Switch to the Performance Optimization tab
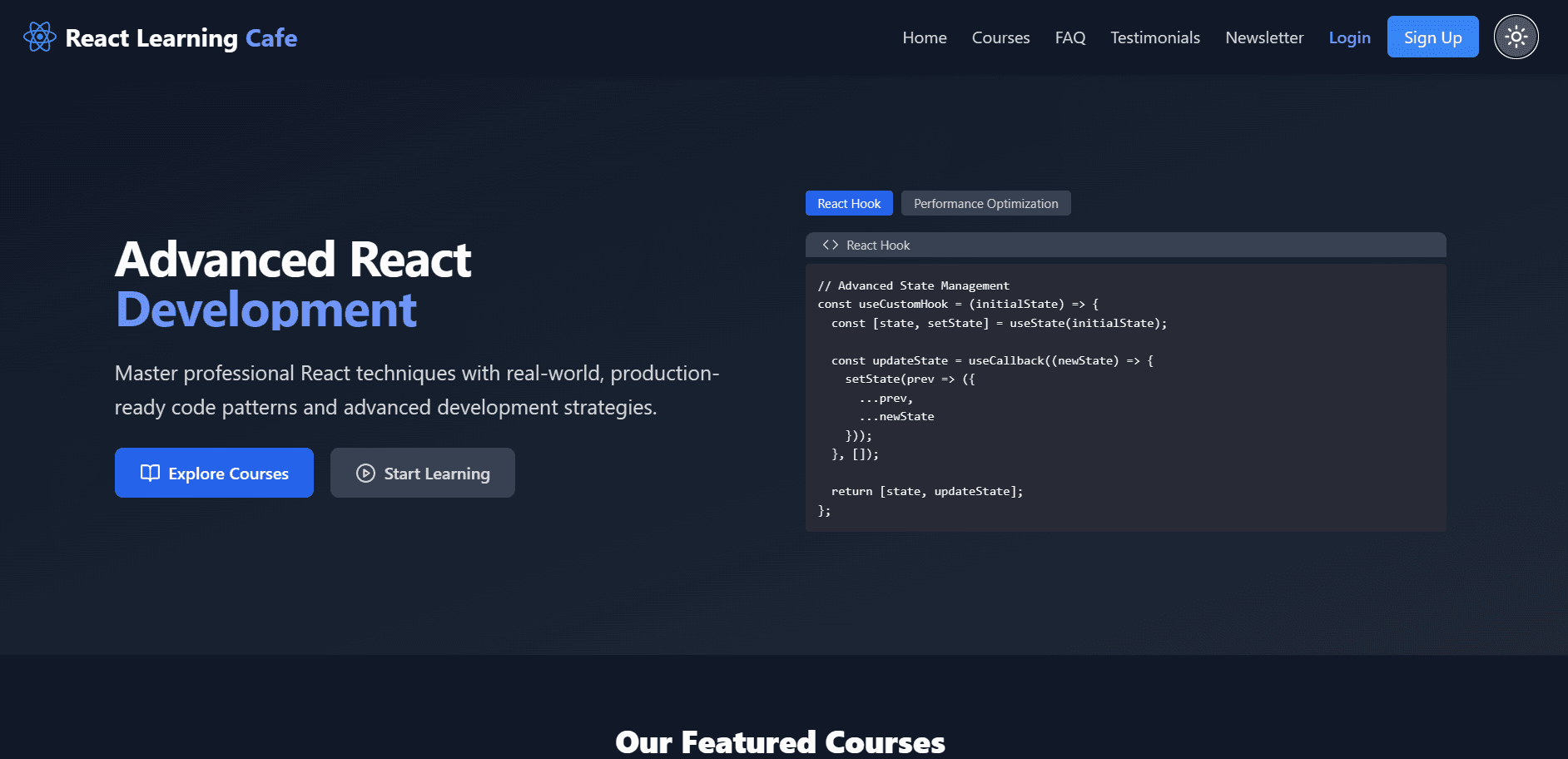Screen dimensions: 1568x759 (x=985, y=204)
